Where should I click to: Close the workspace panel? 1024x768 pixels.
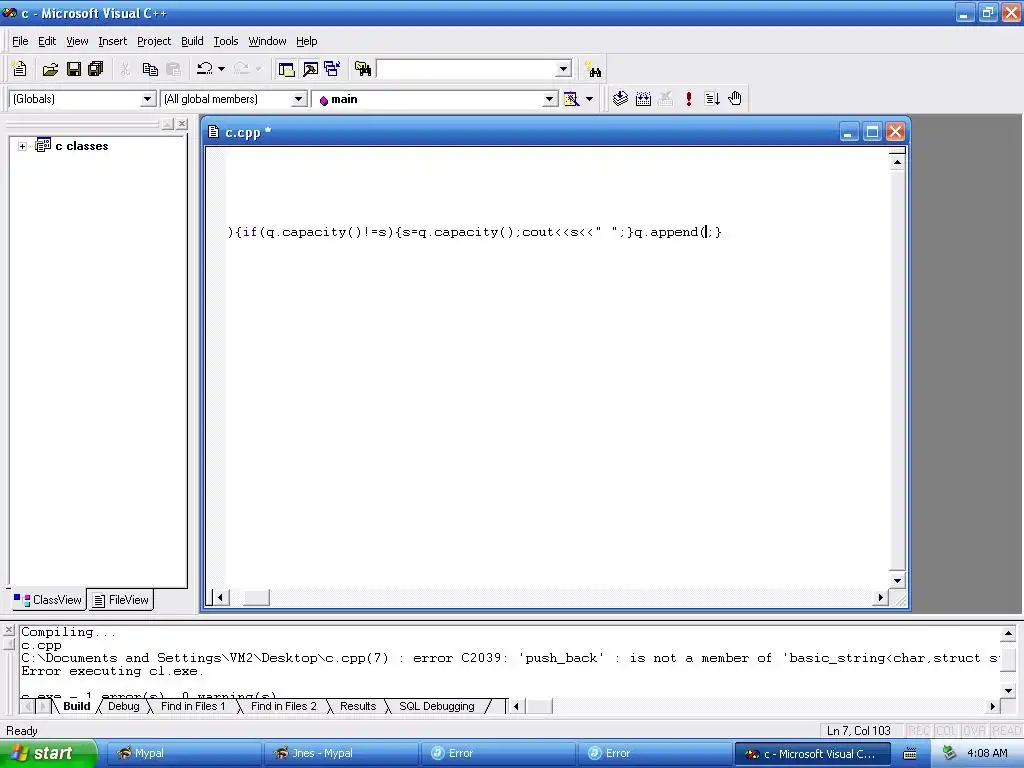(x=182, y=123)
